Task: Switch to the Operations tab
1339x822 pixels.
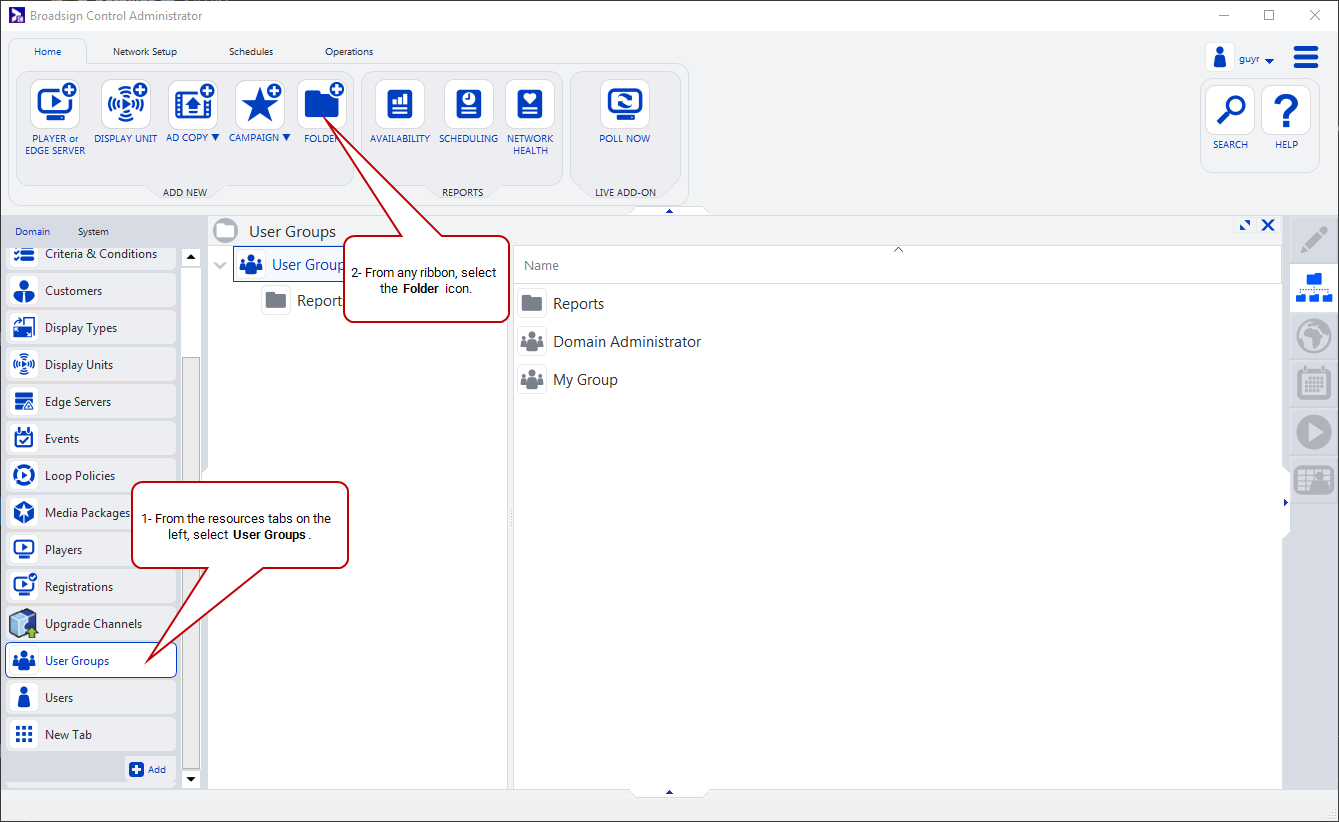Action: pos(349,52)
